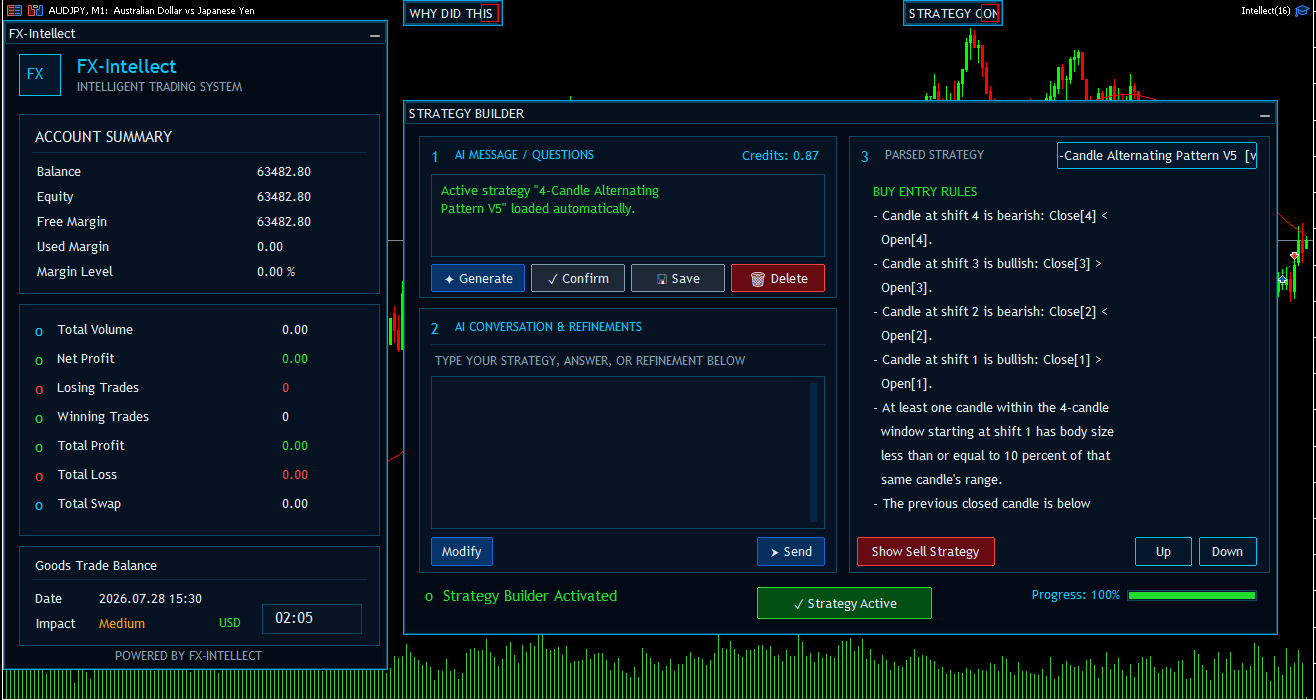This screenshot has width=1316, height=700.
Task: Click the Total Swap label
Action: 90,504
